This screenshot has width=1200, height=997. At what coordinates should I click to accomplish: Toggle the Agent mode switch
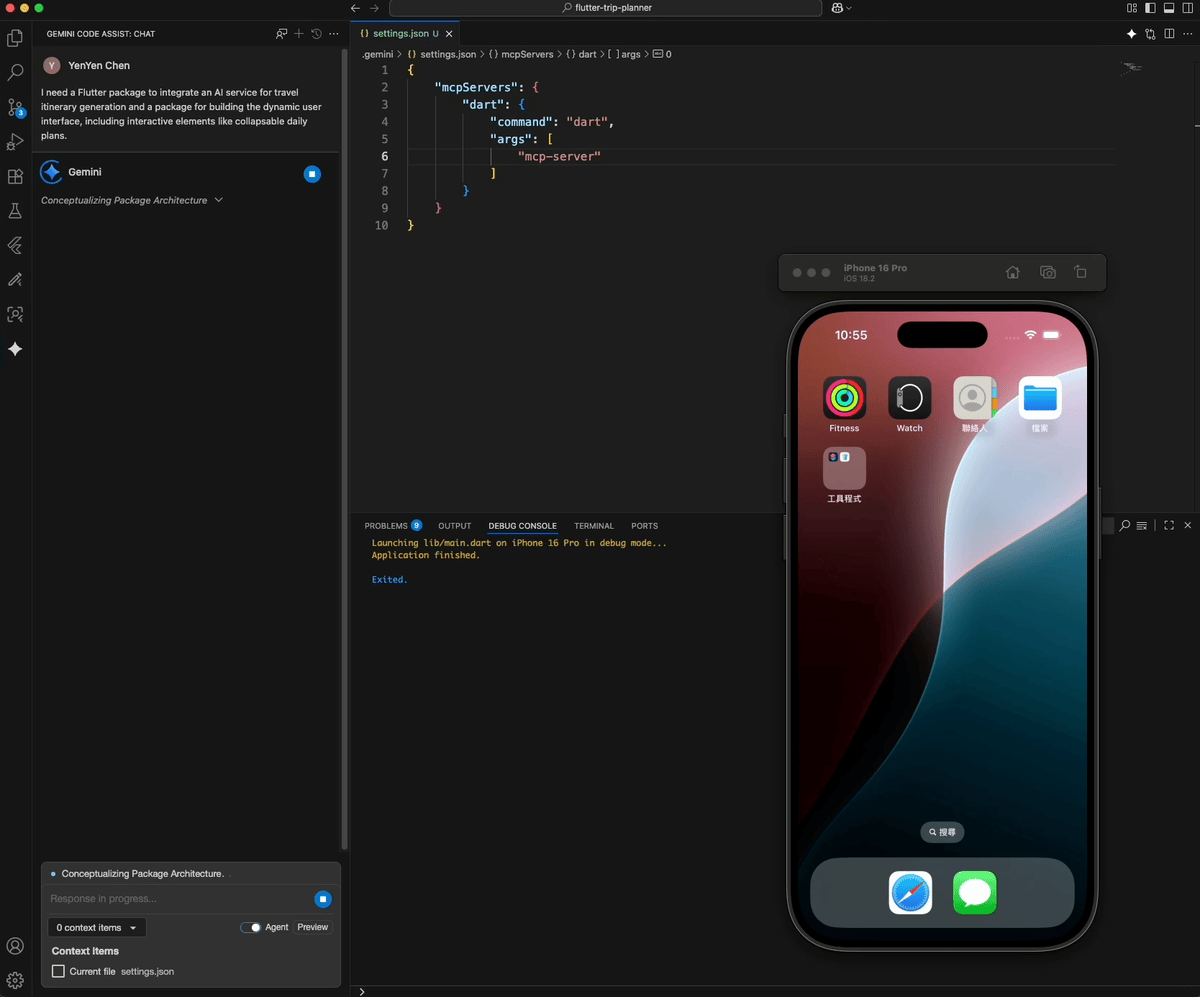251,927
